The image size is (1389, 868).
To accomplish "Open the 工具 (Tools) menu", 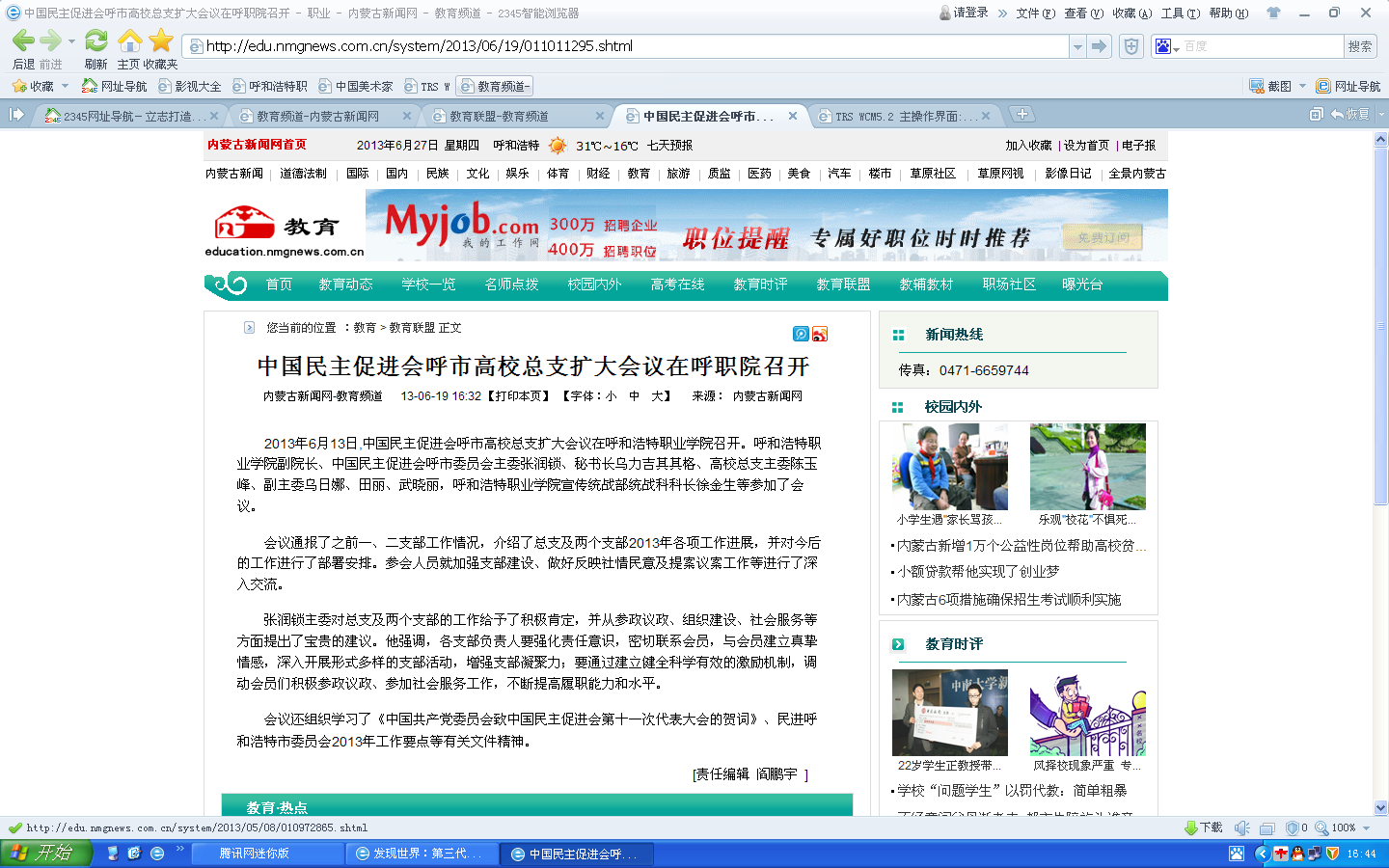I will 1180,14.
